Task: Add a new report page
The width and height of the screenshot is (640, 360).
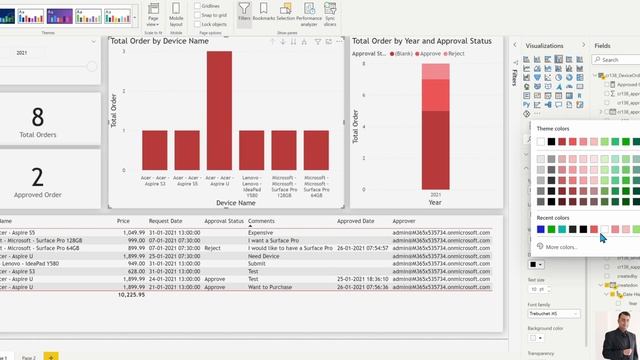Action: (x=51, y=356)
